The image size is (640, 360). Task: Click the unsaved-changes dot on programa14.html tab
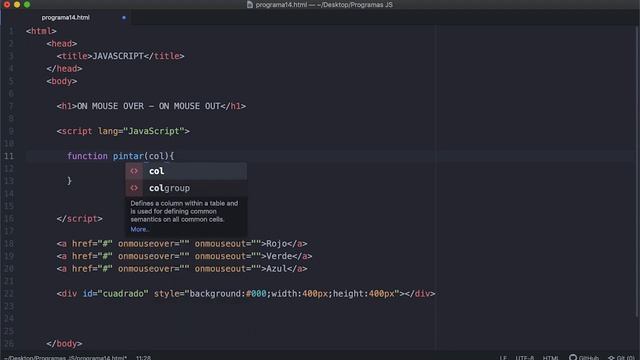tap(124, 18)
